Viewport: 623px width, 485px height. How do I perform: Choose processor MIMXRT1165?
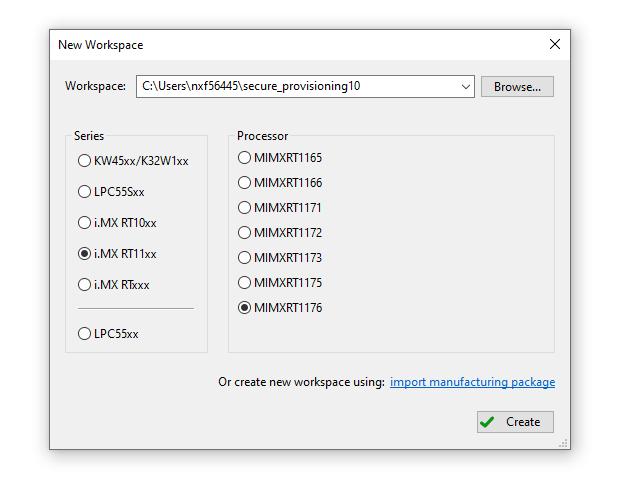[245, 158]
